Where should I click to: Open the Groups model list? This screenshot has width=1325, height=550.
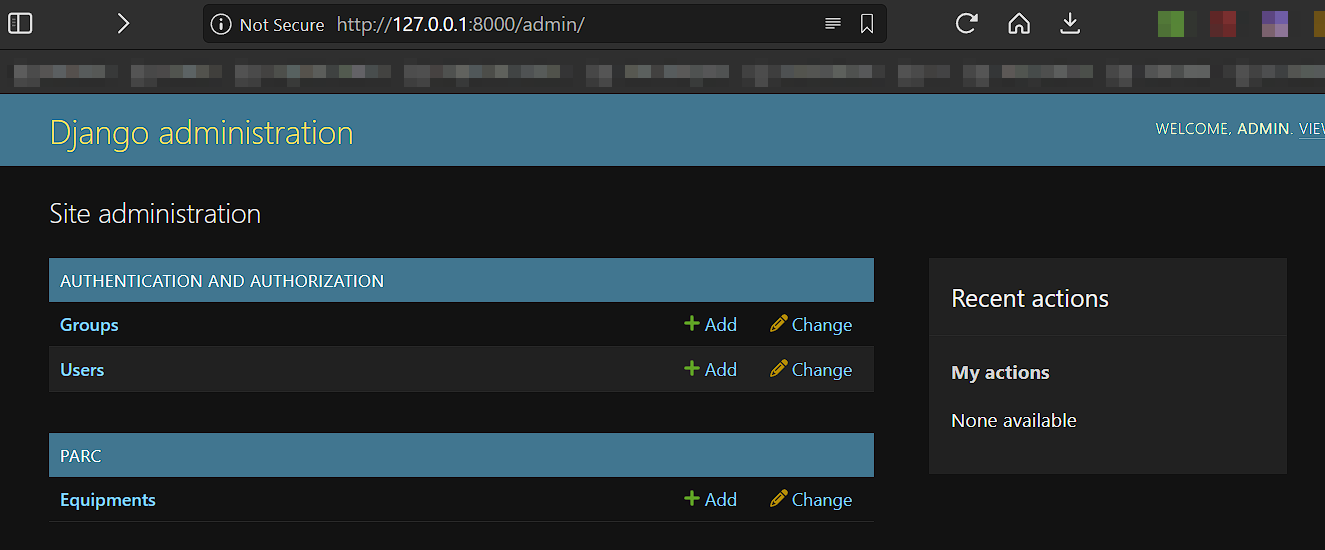click(89, 325)
